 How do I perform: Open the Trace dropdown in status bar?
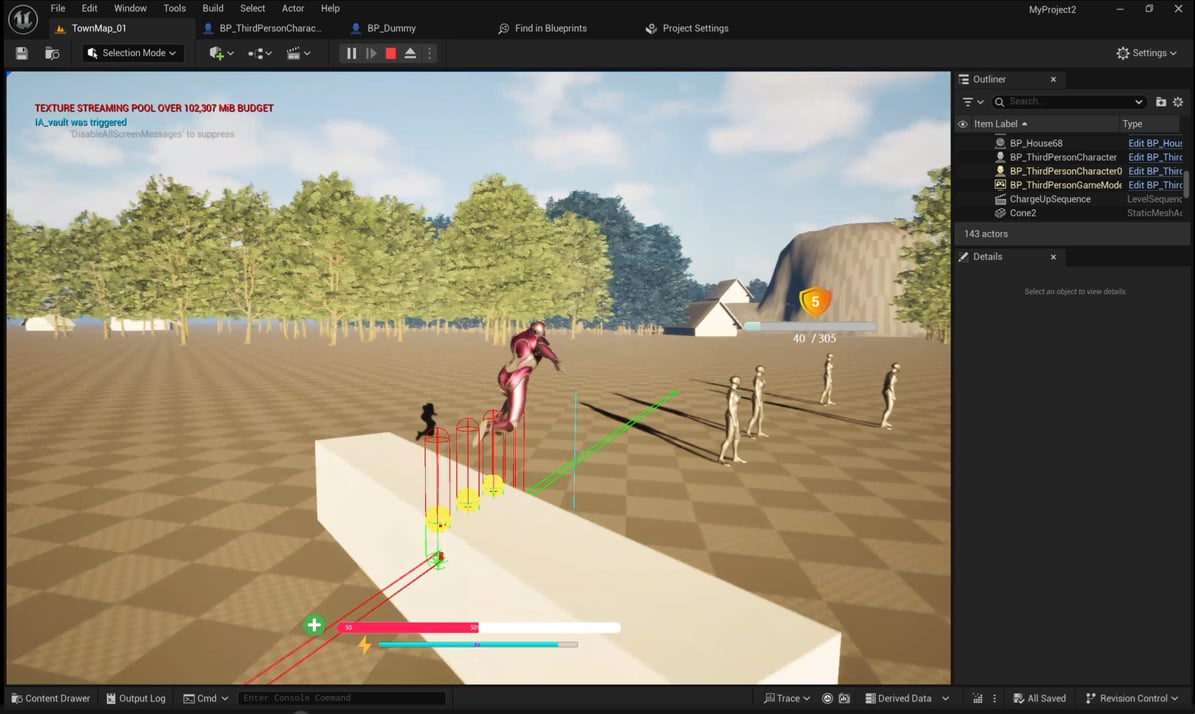[787, 698]
